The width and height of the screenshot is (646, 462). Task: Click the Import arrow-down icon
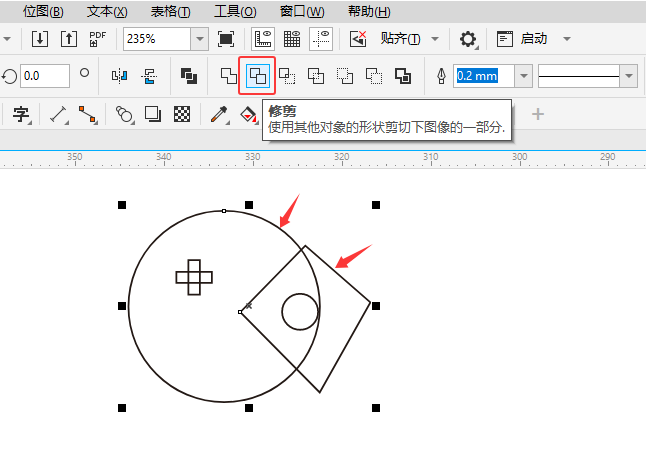coord(39,39)
